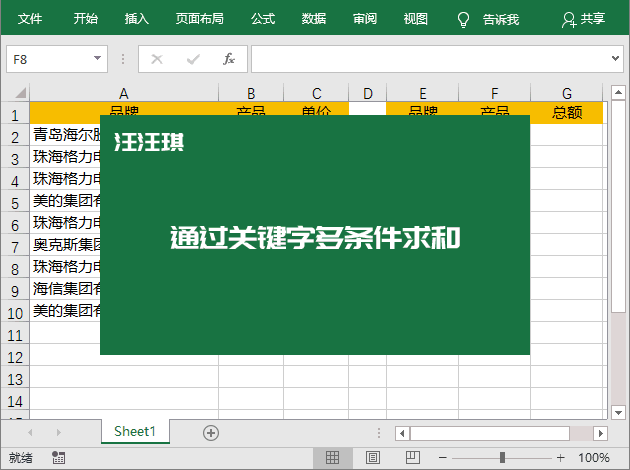Click the Tell Me lightbulb icon
Image resolution: width=630 pixels, height=470 pixels.
coord(463,19)
